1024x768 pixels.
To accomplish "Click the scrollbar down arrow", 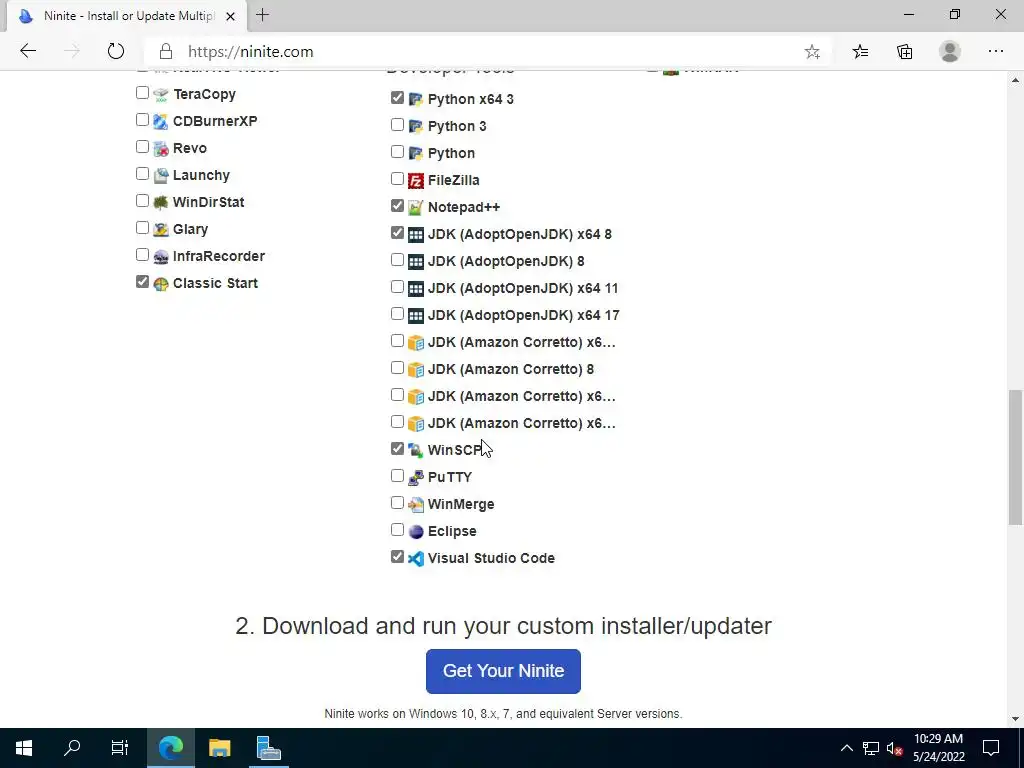I will [1015, 720].
